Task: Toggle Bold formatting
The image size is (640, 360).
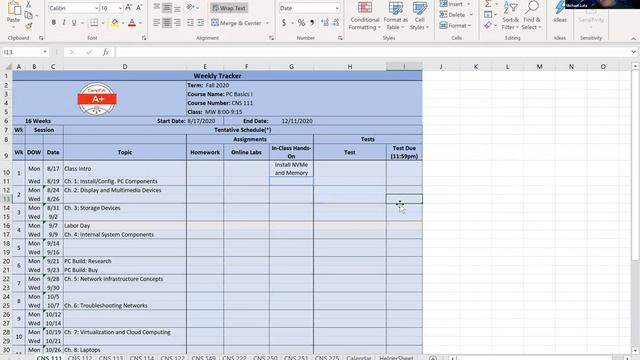Action: [53, 23]
